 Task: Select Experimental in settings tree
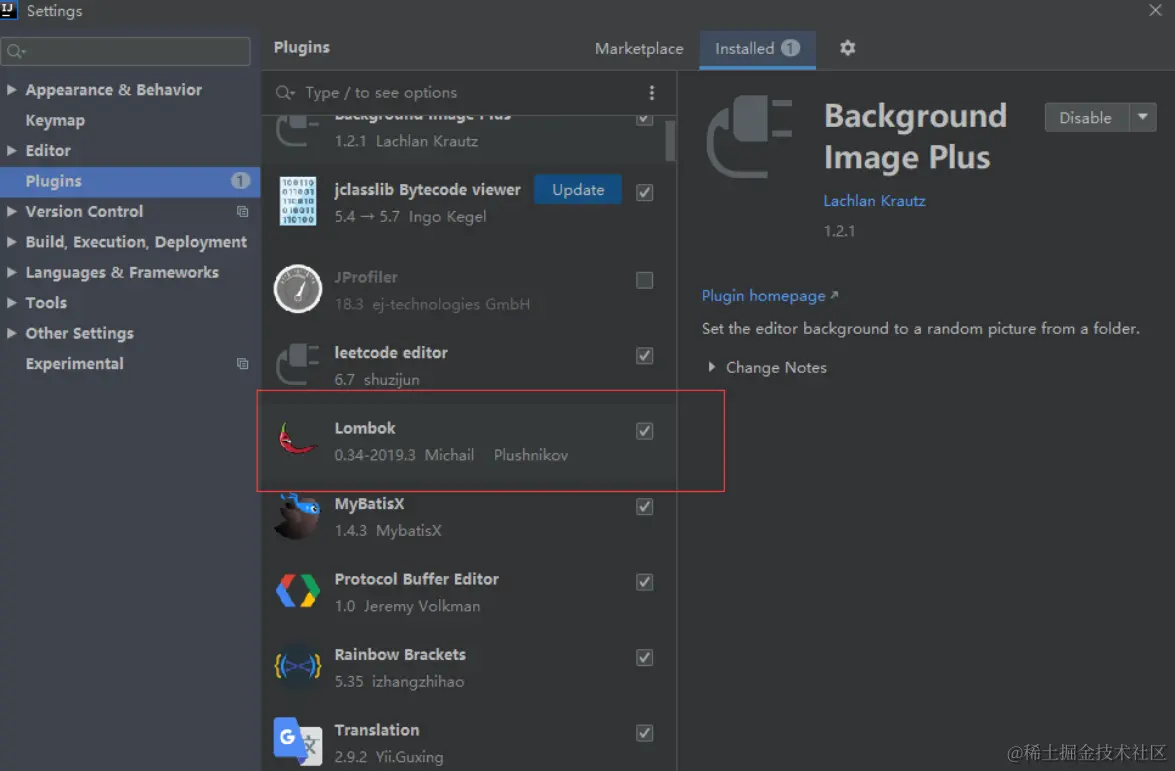[x=74, y=363]
